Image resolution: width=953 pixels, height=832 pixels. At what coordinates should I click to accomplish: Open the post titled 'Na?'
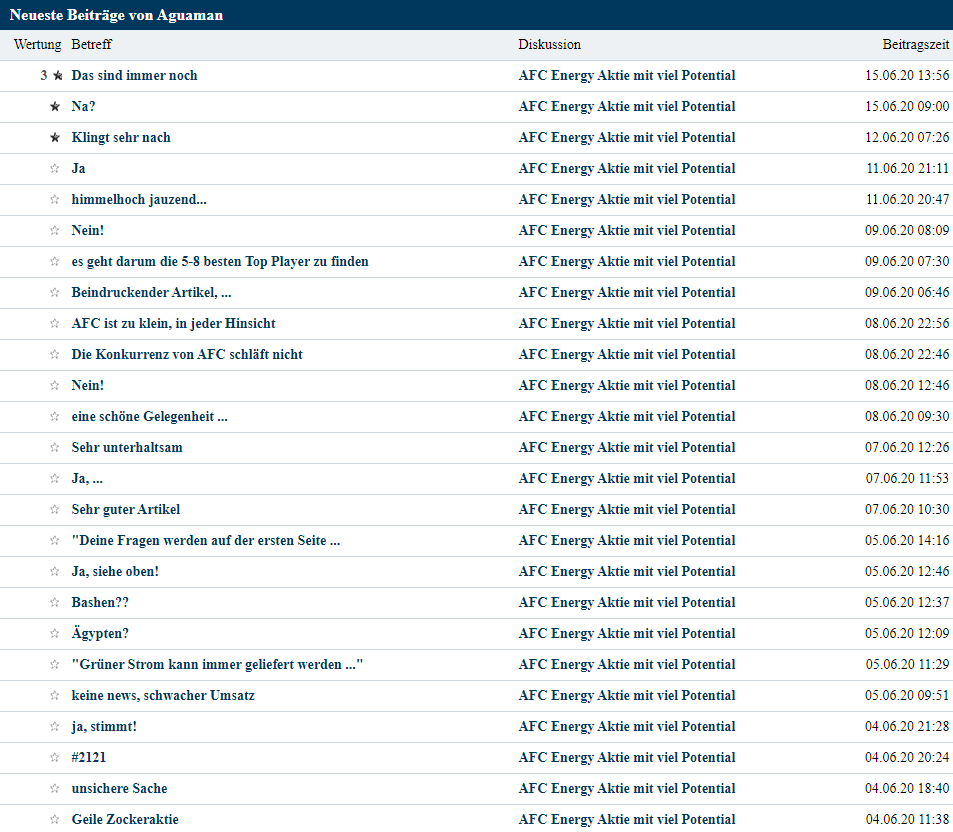83,107
